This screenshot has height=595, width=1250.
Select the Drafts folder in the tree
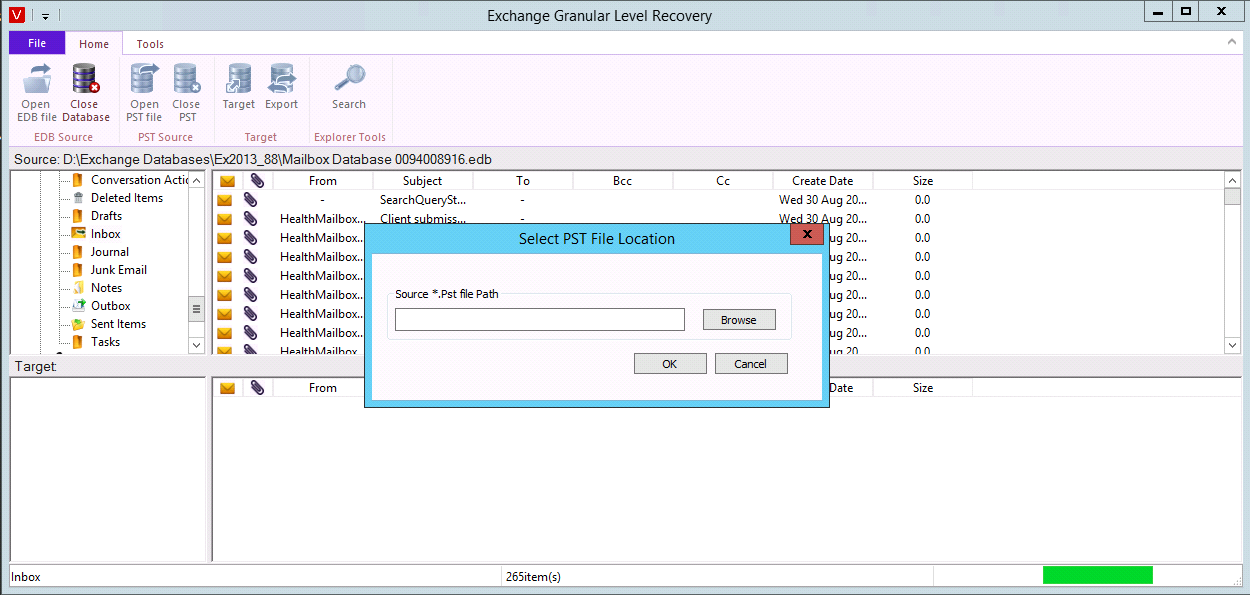(106, 216)
